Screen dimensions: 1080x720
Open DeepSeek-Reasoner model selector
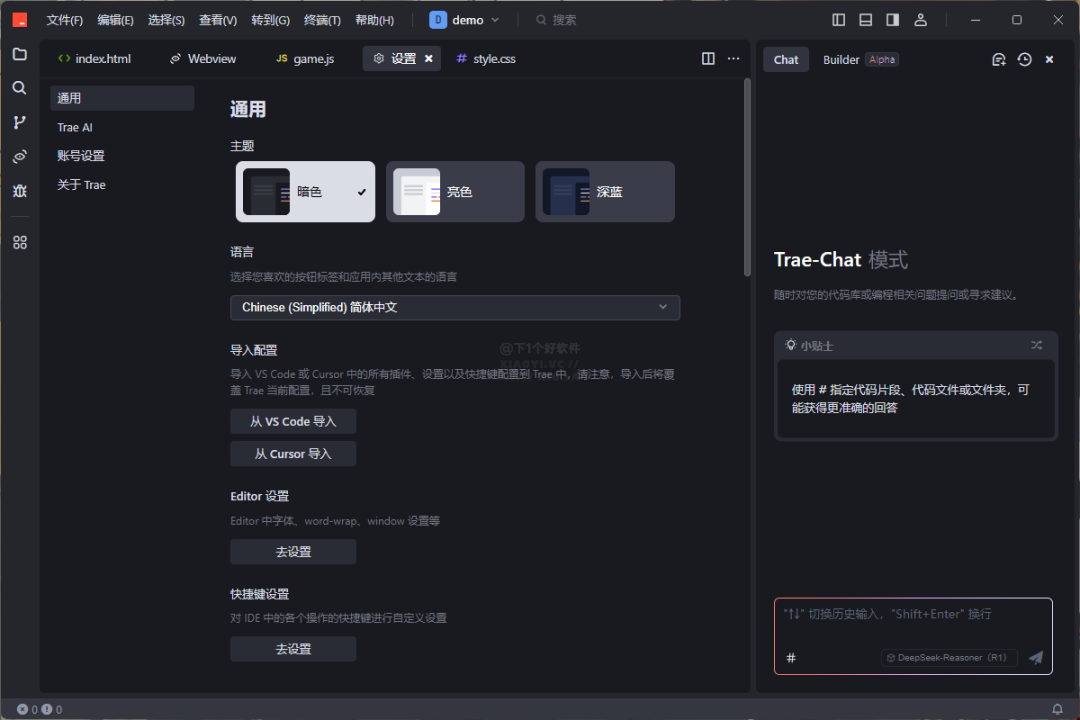948,657
